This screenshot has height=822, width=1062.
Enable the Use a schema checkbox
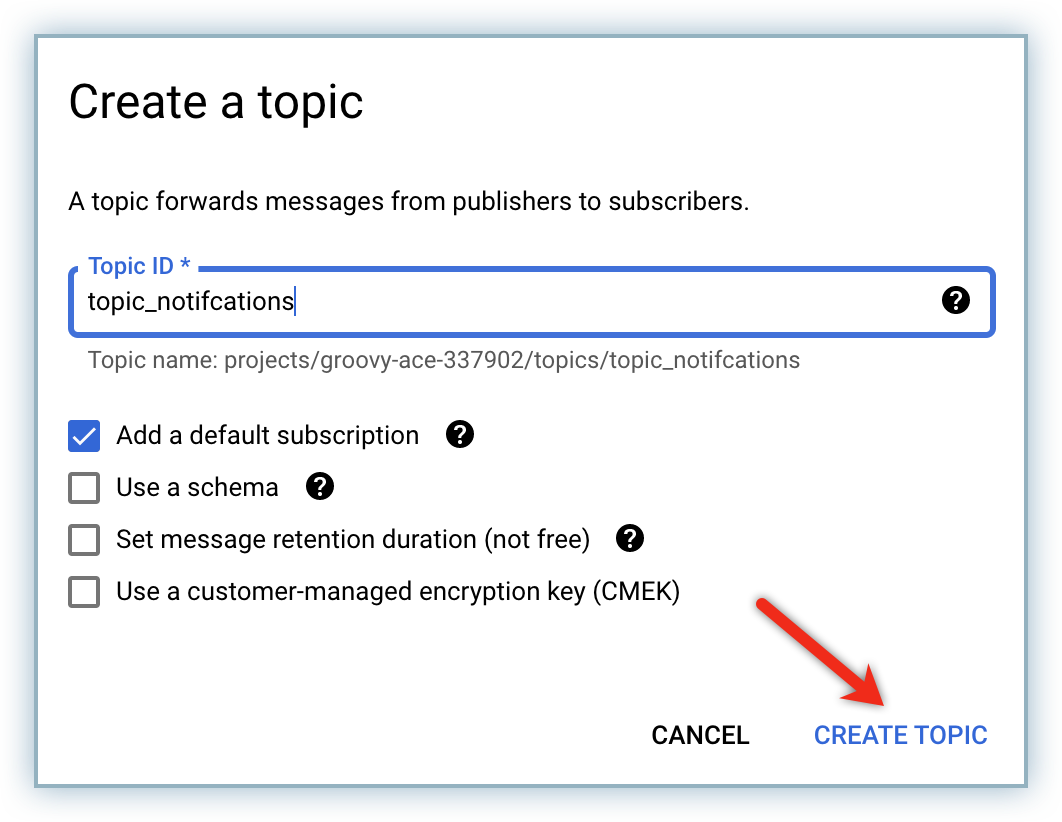(x=84, y=488)
